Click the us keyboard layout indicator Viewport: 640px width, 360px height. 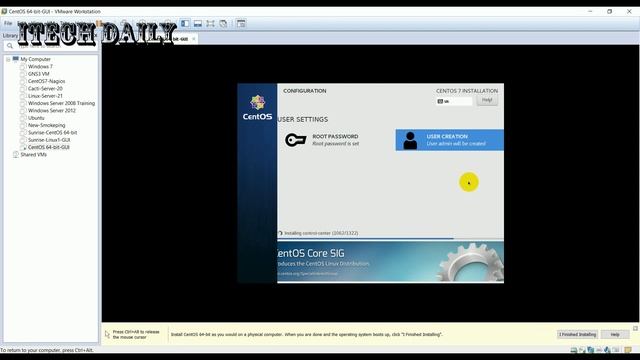(x=454, y=101)
